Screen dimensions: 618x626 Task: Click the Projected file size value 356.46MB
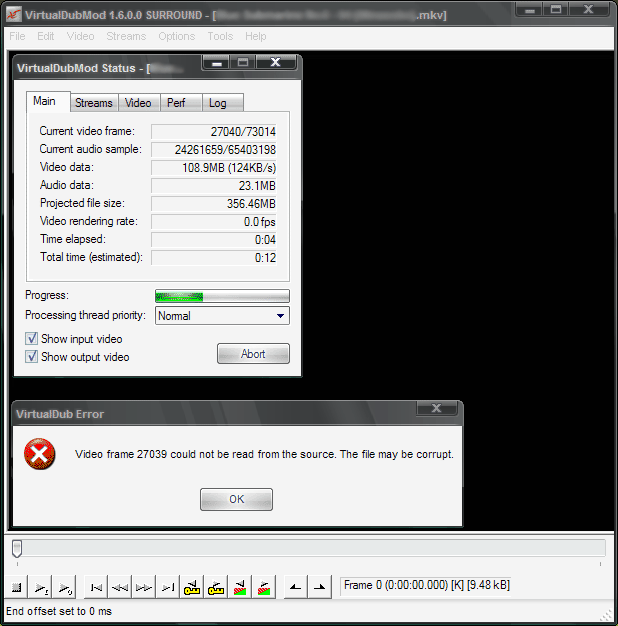214,204
